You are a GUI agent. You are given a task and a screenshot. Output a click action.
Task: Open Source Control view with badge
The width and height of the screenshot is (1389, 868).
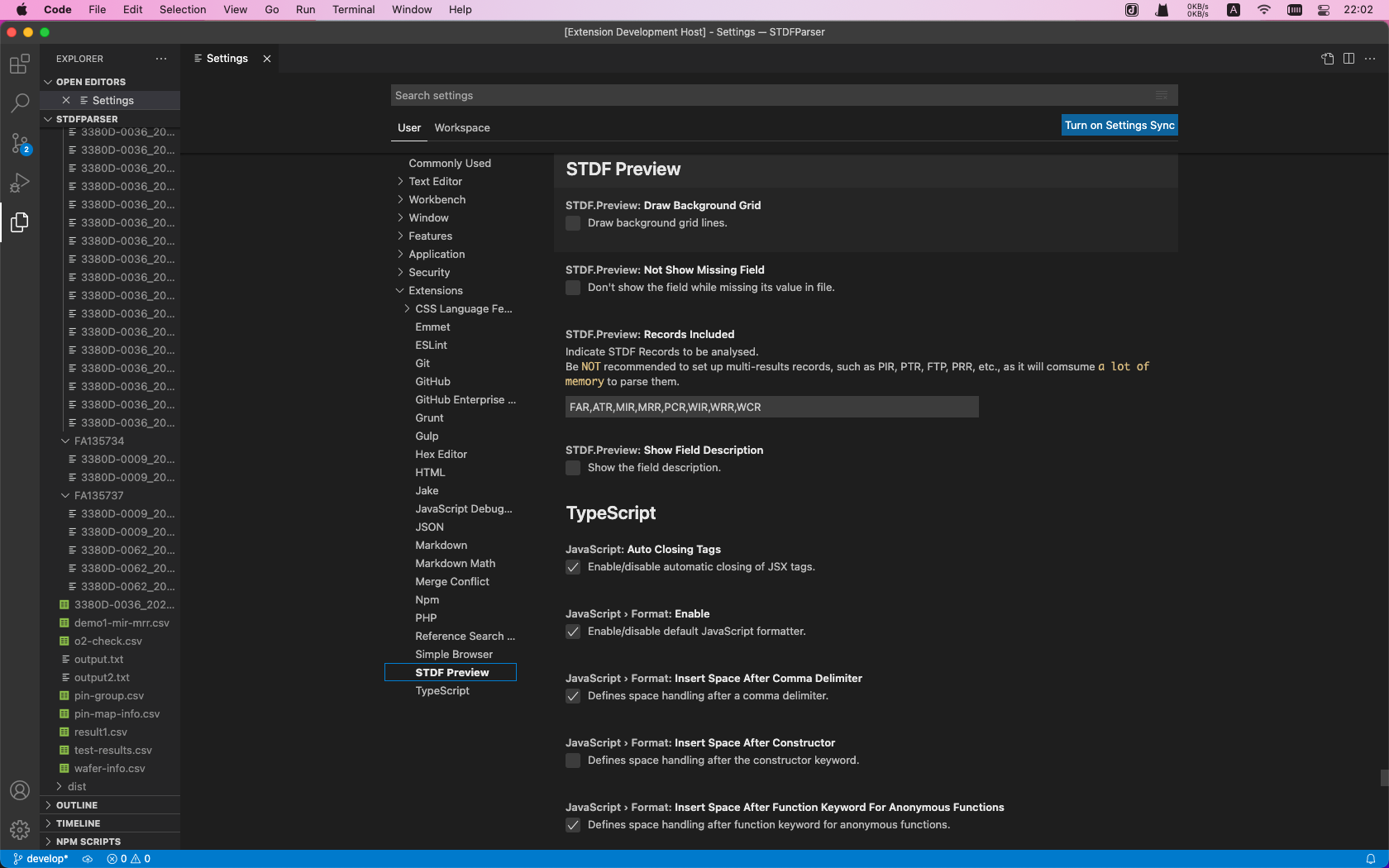[x=20, y=143]
